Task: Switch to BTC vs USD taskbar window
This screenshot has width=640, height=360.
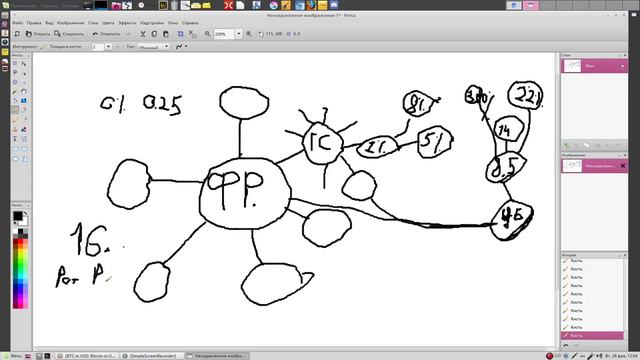Action: point(87,356)
